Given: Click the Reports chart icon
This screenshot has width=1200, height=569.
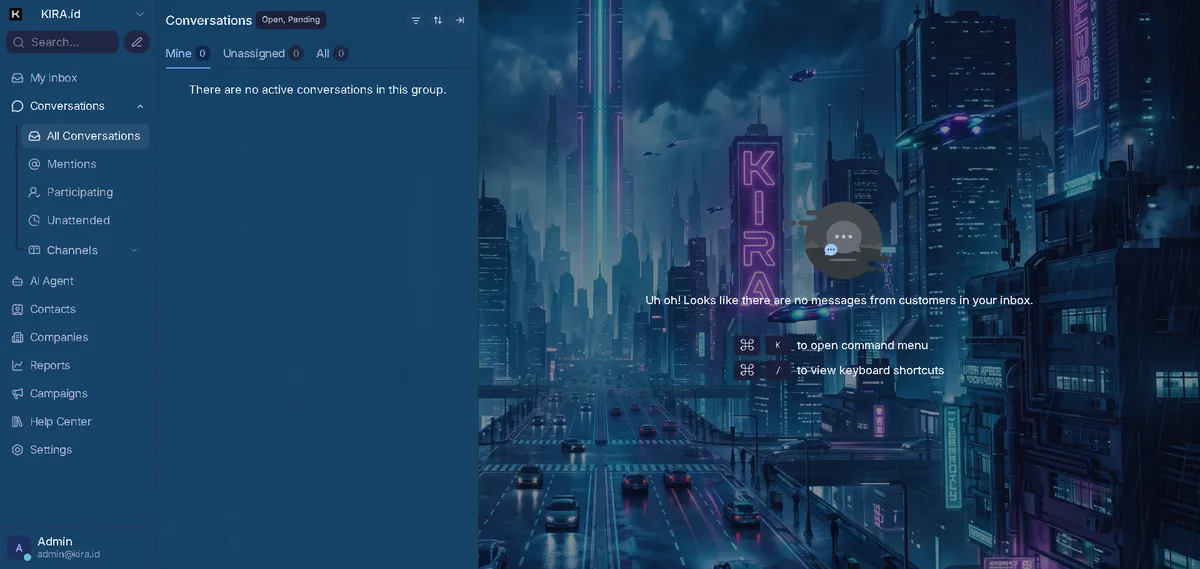Looking at the screenshot, I should [17, 365].
